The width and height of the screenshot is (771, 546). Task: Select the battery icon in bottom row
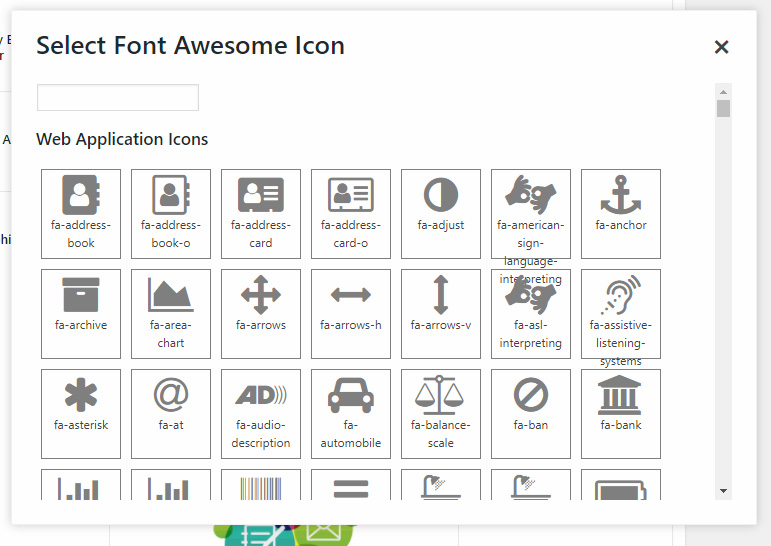621,485
